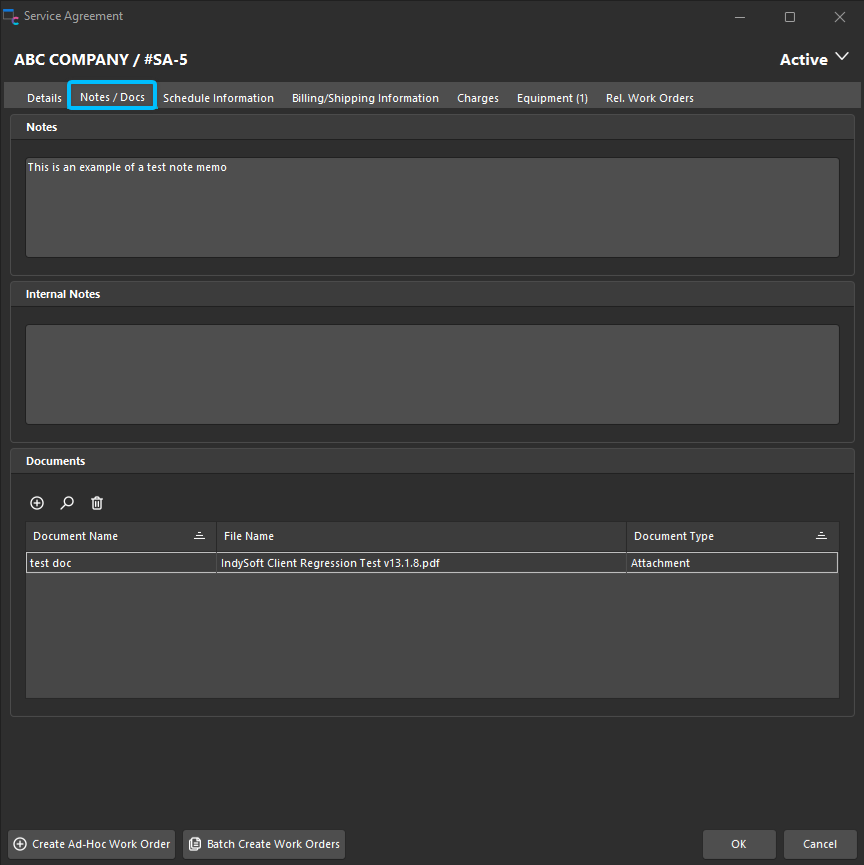The image size is (864, 865).
Task: Open Billing/Shipping Information tab
Action: (365, 98)
